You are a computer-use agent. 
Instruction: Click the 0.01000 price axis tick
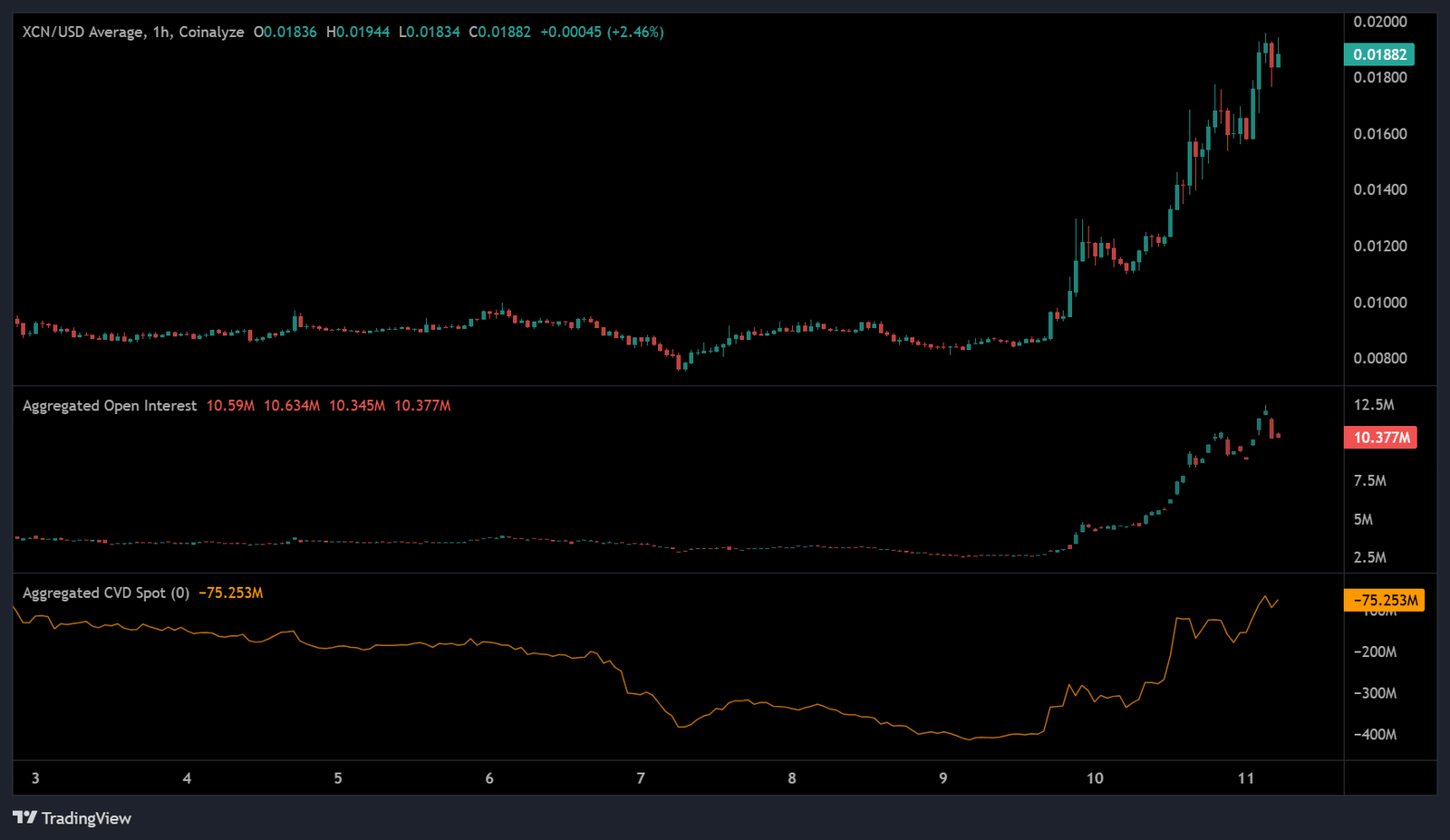click(x=1379, y=303)
